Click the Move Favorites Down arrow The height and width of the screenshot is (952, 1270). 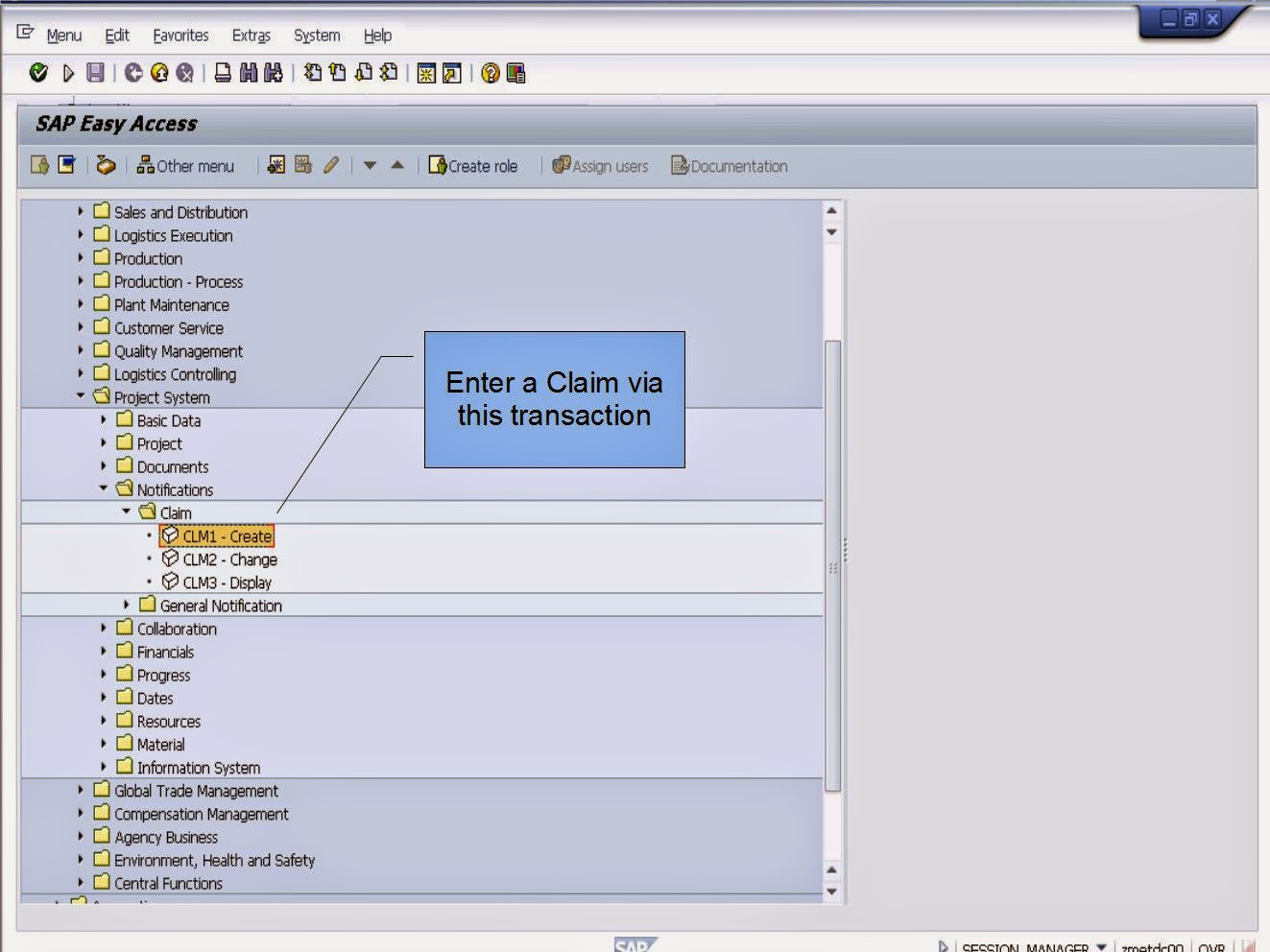pos(370,165)
